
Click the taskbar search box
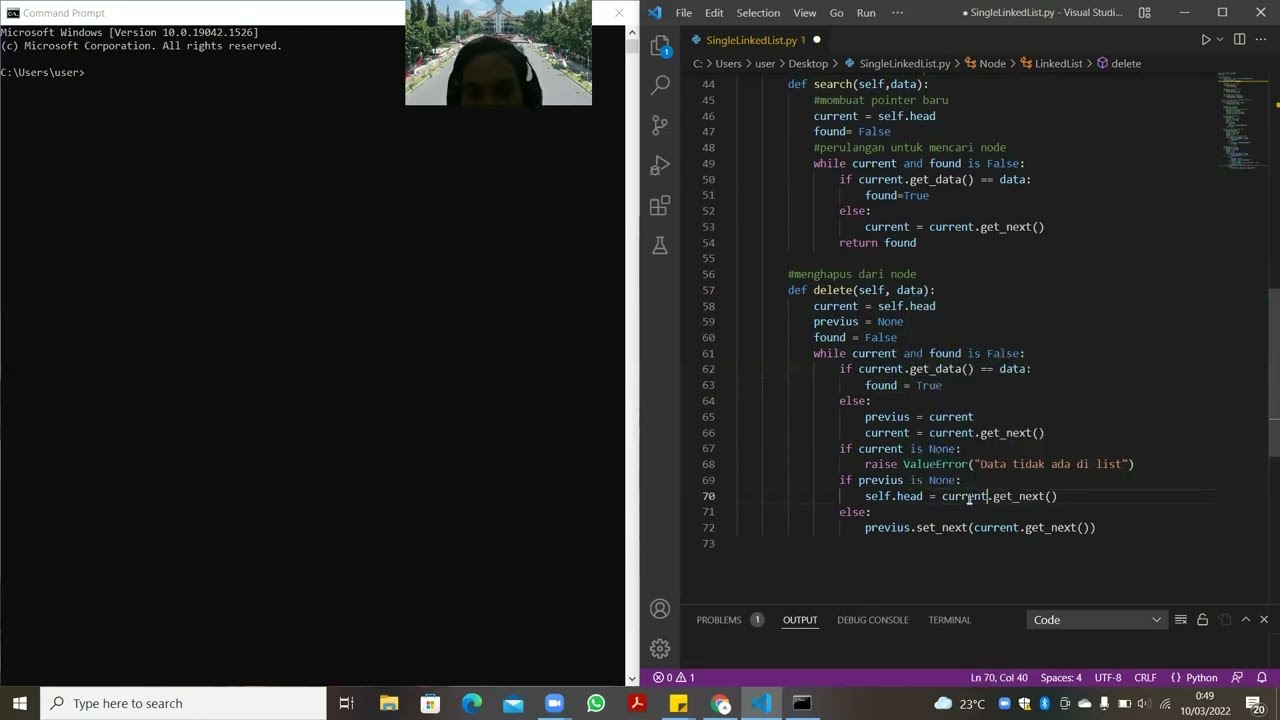[183, 703]
